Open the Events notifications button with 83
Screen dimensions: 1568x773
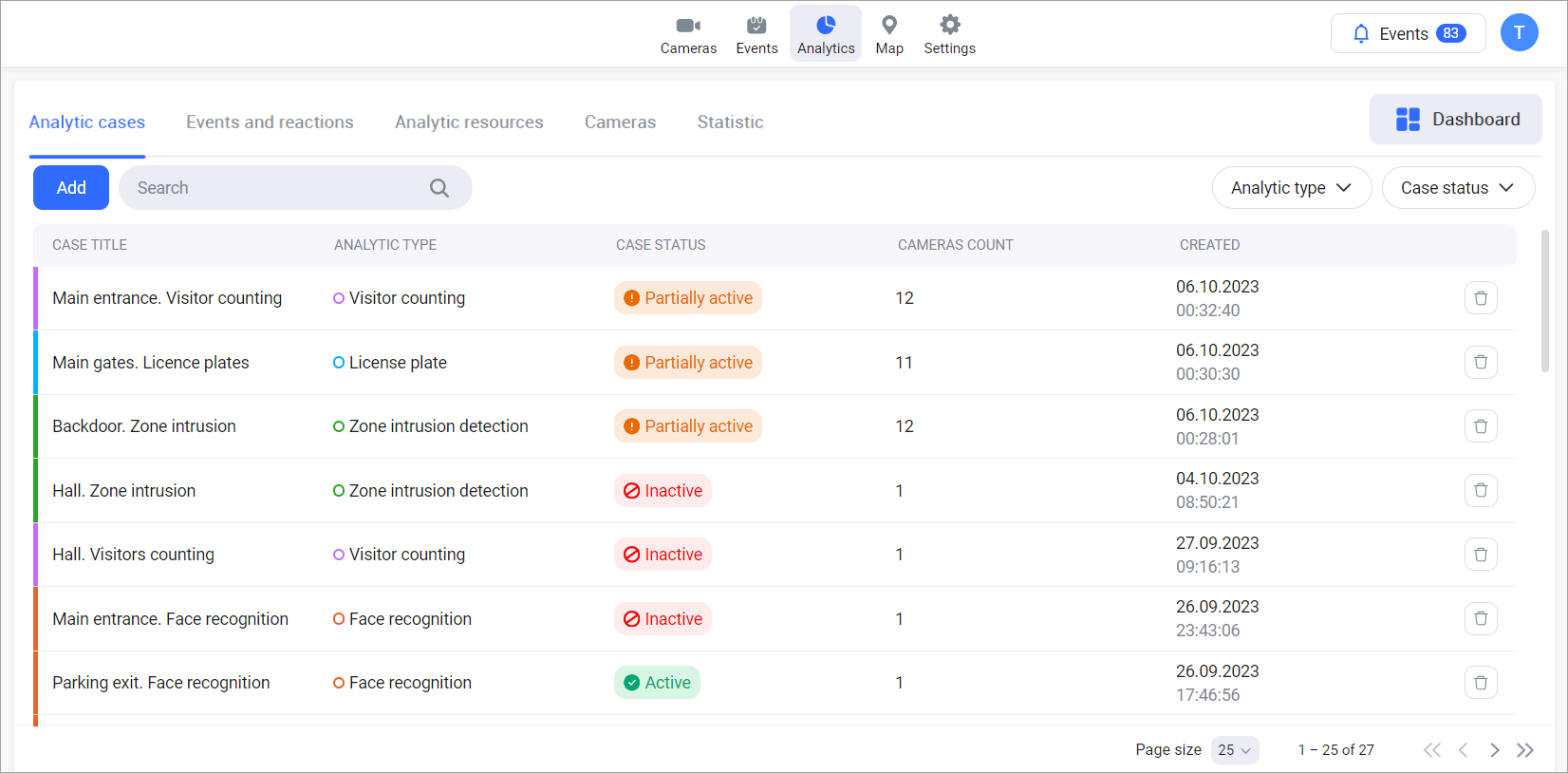1408,34
